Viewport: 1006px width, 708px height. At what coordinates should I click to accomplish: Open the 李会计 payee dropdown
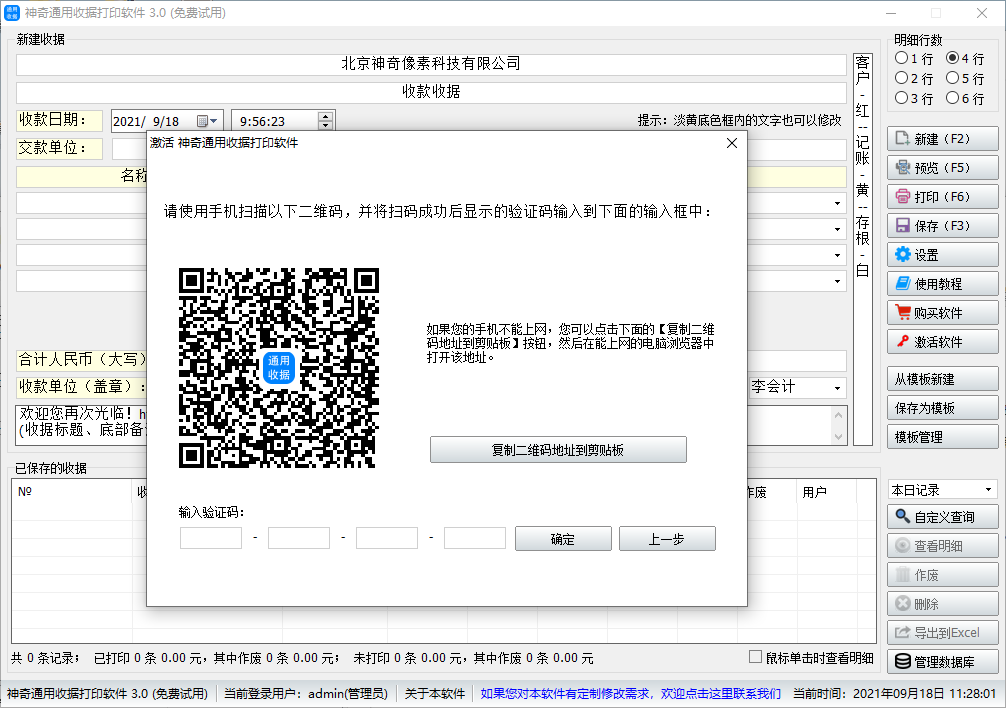point(837,388)
